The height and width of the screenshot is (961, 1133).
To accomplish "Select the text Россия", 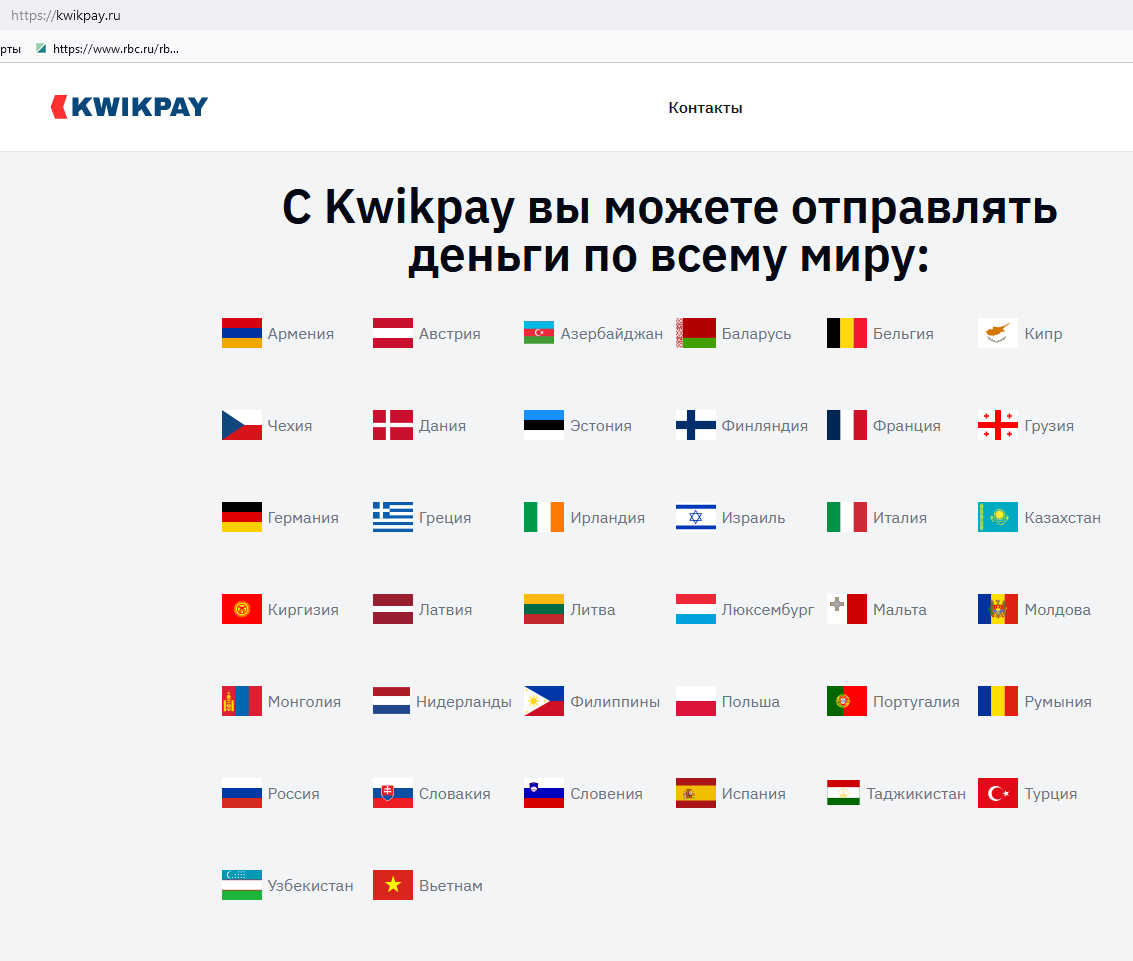I will point(293,793).
